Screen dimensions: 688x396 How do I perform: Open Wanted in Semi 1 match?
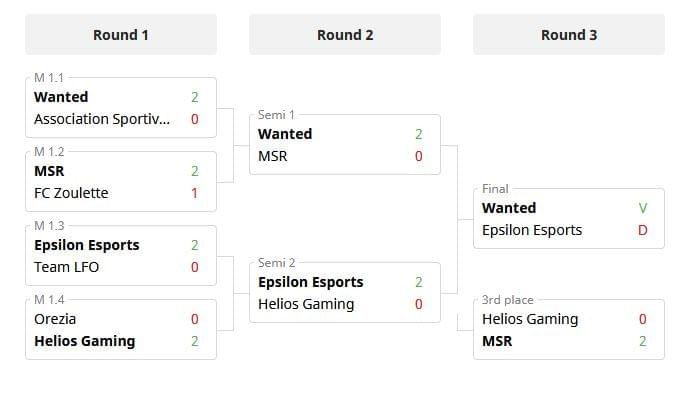pyautogui.click(x=285, y=134)
